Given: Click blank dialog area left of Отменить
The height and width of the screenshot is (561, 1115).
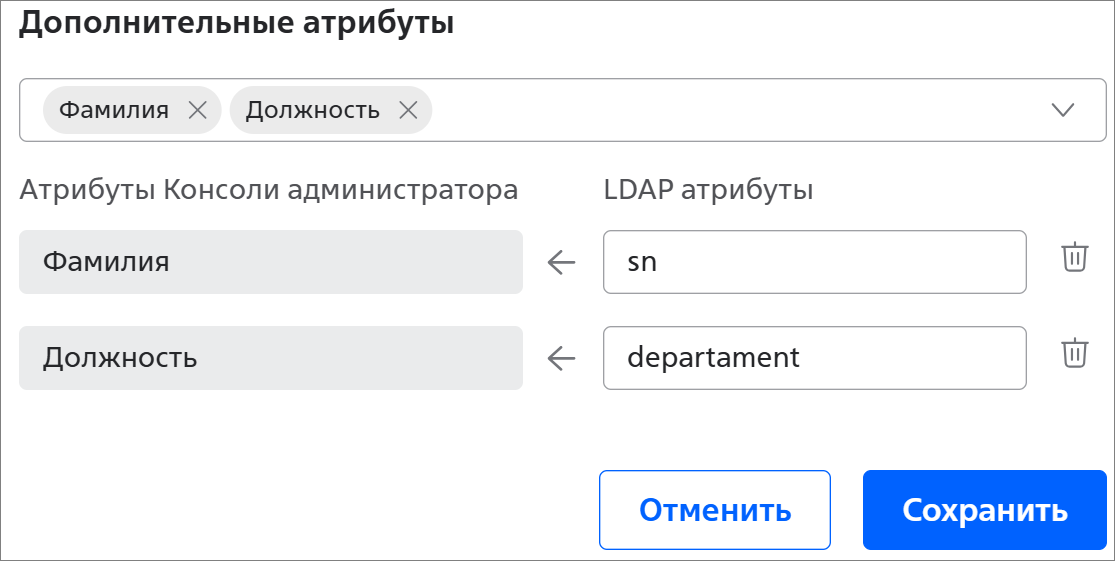Looking at the screenshot, I should click(x=300, y=510).
